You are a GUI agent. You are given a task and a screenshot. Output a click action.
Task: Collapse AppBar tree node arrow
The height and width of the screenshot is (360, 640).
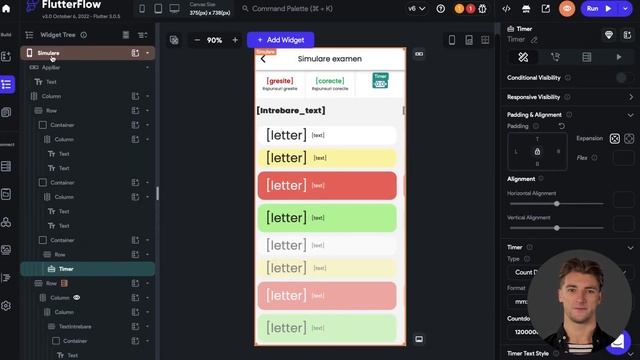(x=147, y=67)
